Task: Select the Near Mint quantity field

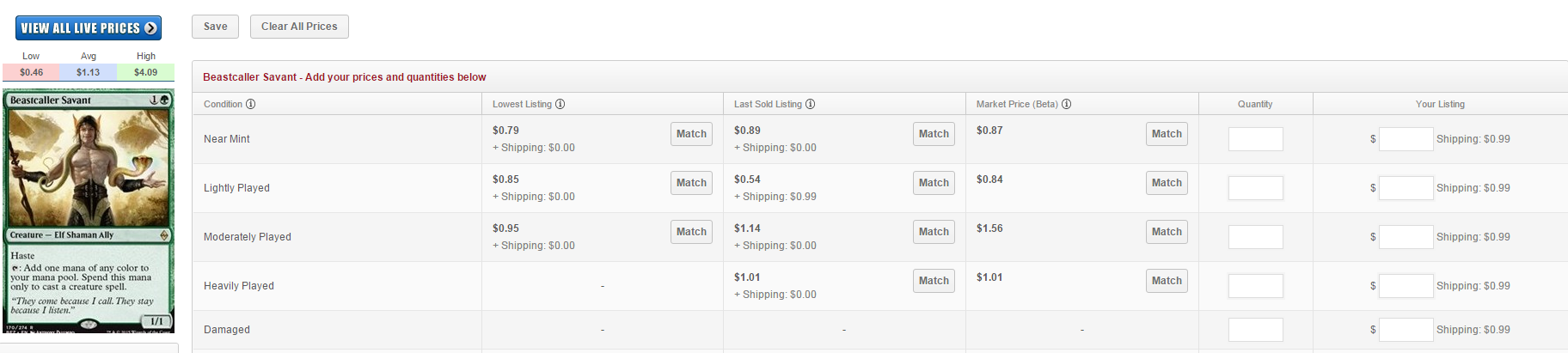Action: coord(1256,139)
